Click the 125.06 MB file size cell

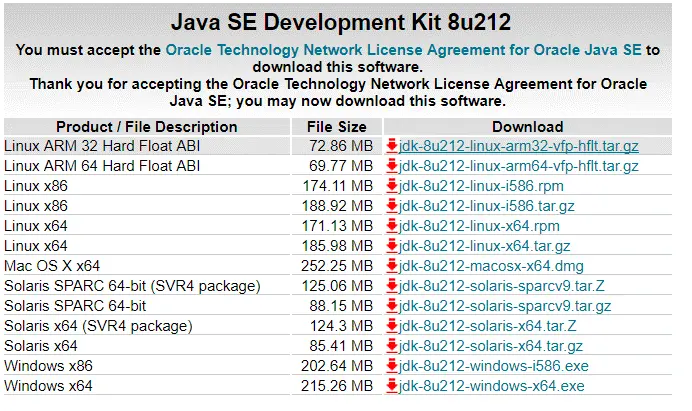(338, 286)
